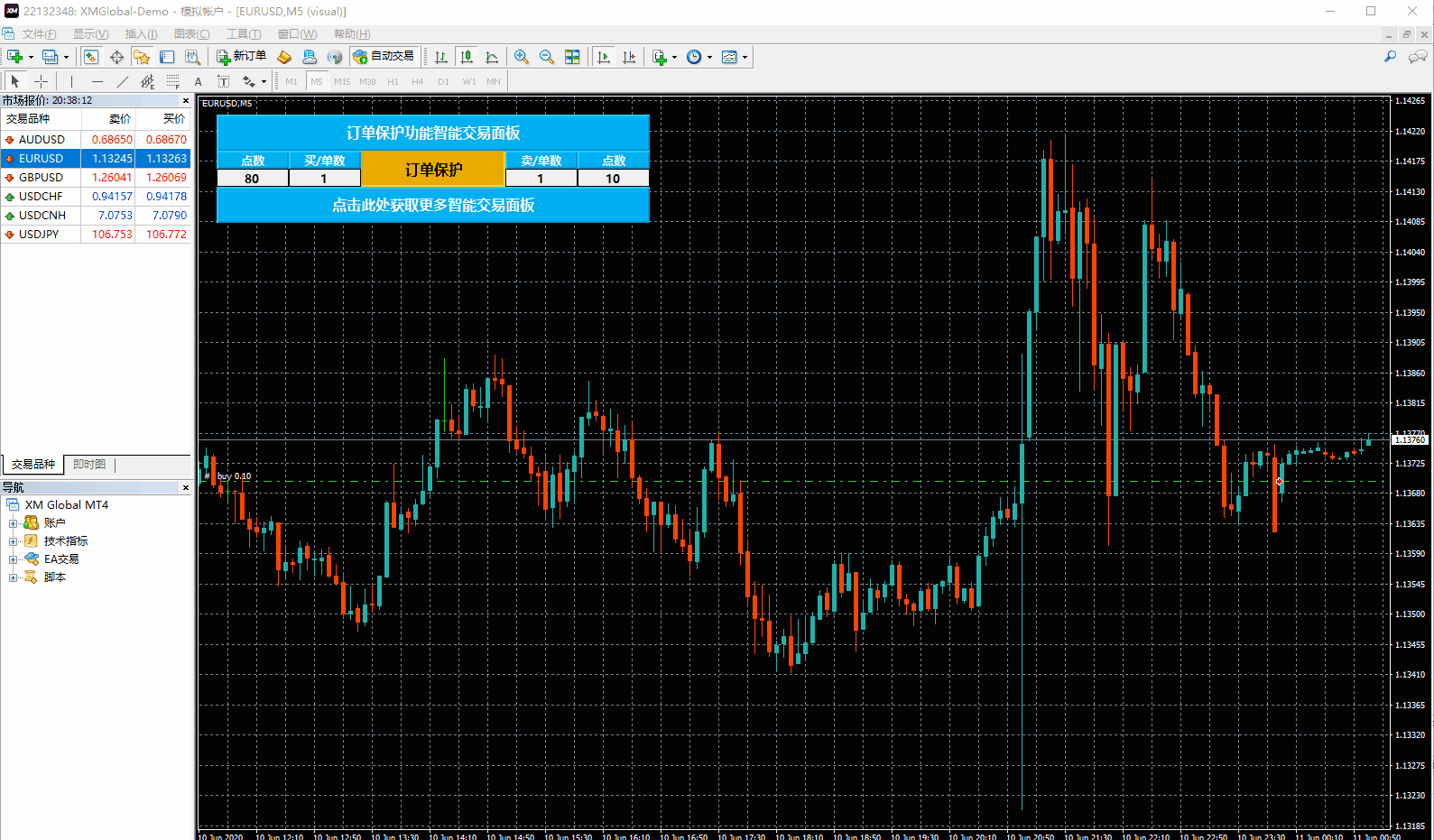Select the Fibonacci retracement tool
Image resolution: width=1434 pixels, height=840 pixels.
coord(173,81)
